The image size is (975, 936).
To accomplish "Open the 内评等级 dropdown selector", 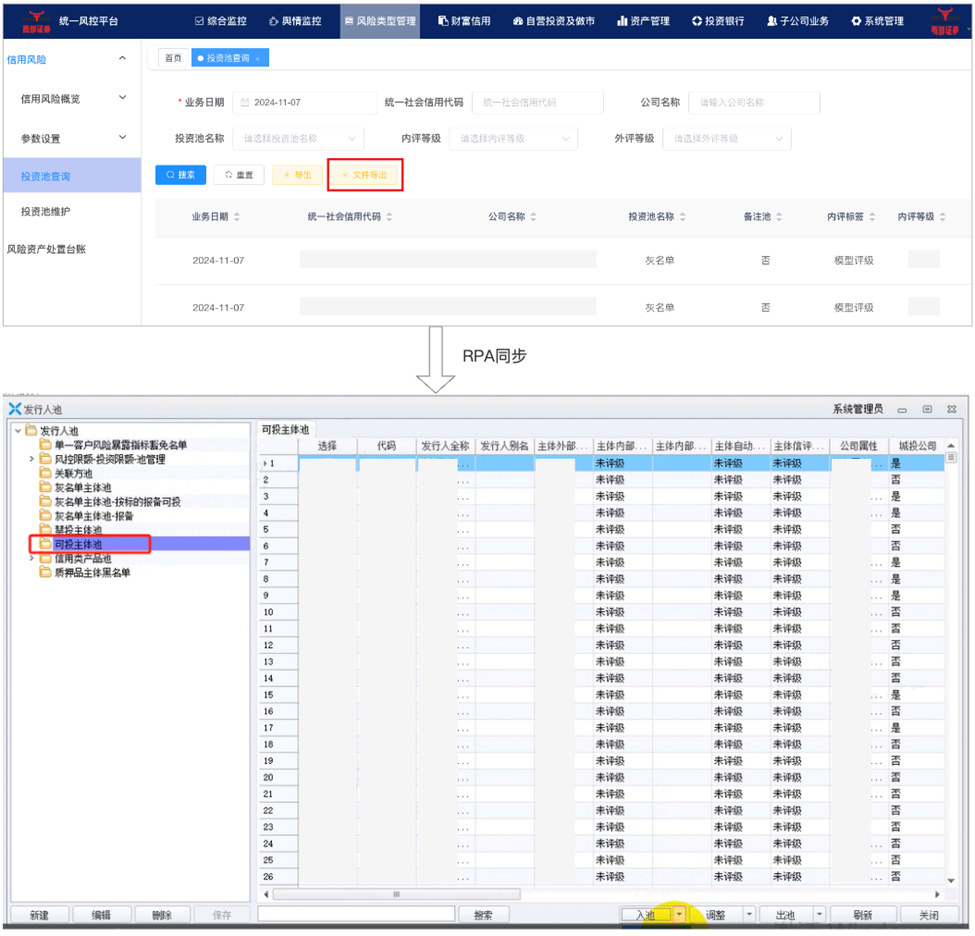I will 513,139.
